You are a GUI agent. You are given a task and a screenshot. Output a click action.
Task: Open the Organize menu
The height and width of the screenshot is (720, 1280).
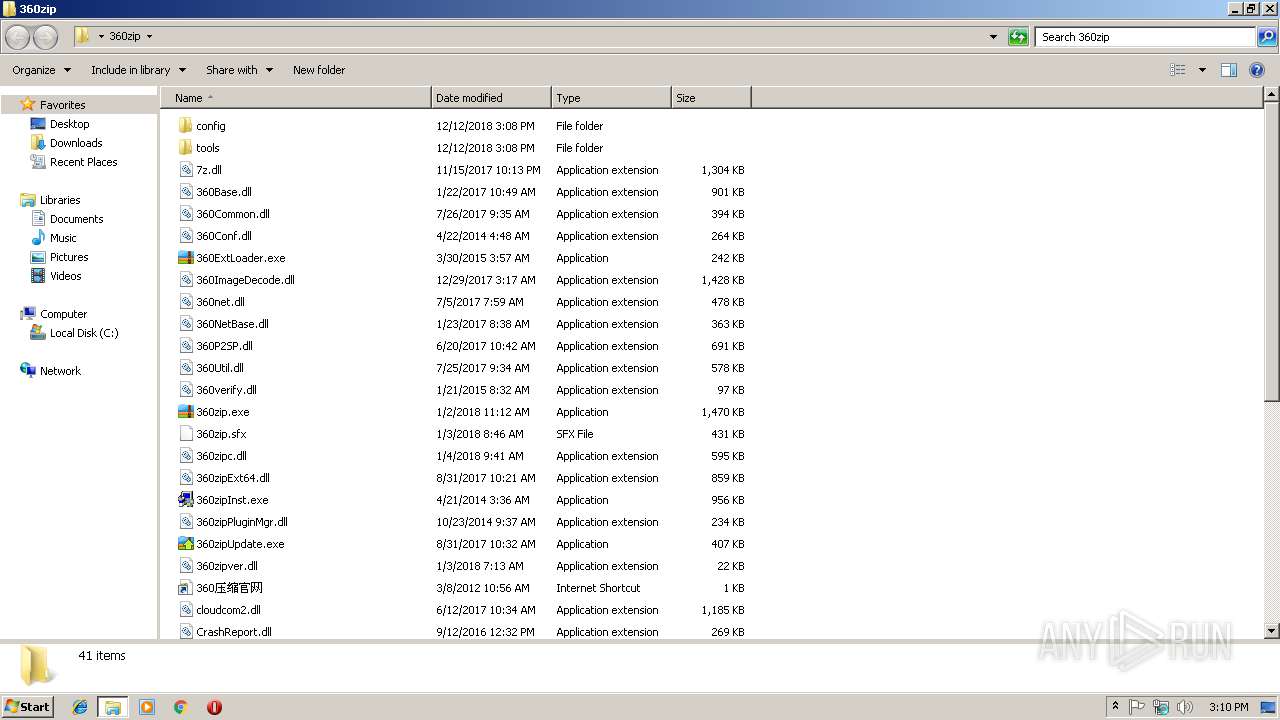pyautogui.click(x=41, y=70)
